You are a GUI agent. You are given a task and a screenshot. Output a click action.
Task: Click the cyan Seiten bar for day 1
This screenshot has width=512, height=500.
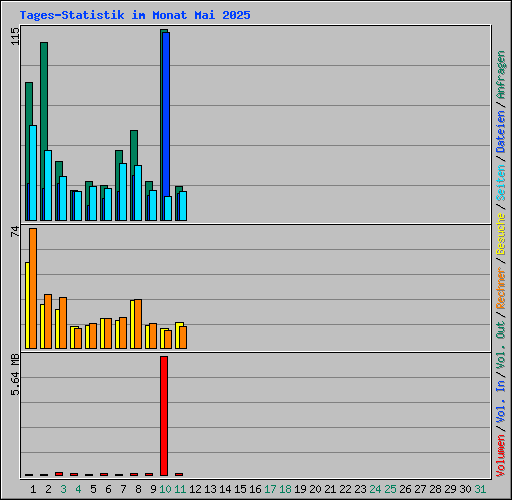[33, 173]
